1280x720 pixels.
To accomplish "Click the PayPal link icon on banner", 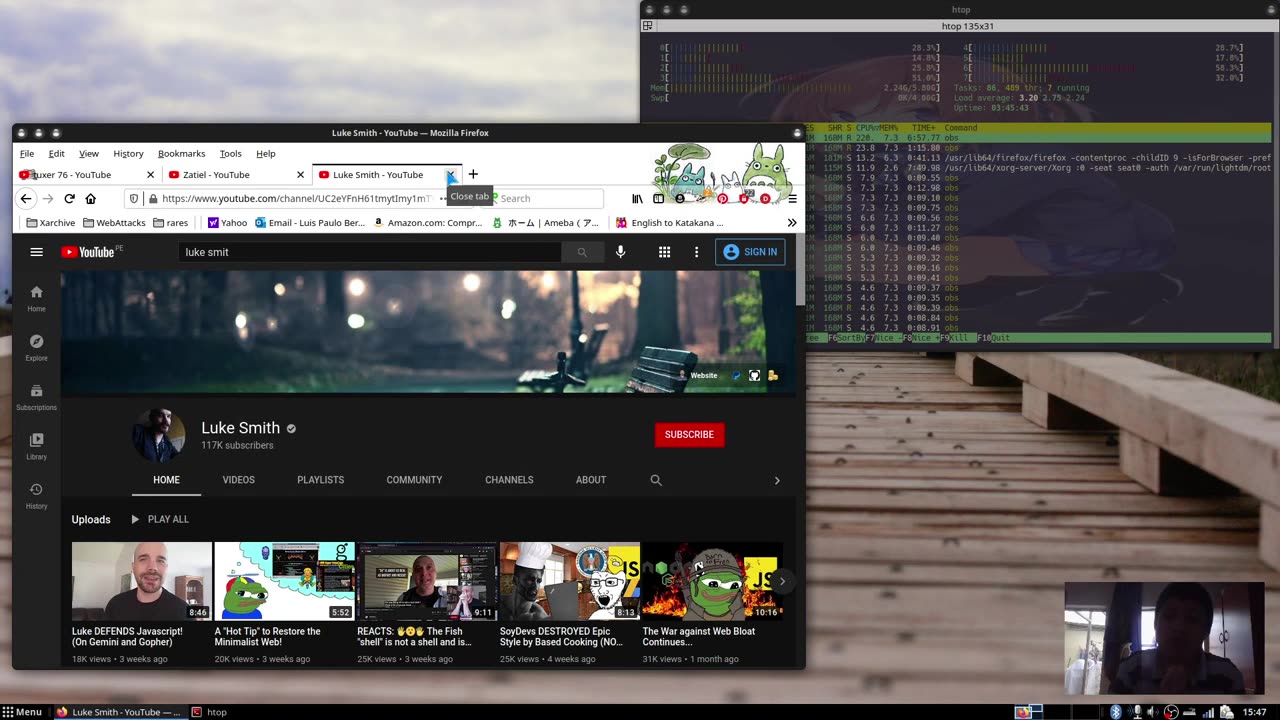I will point(736,375).
